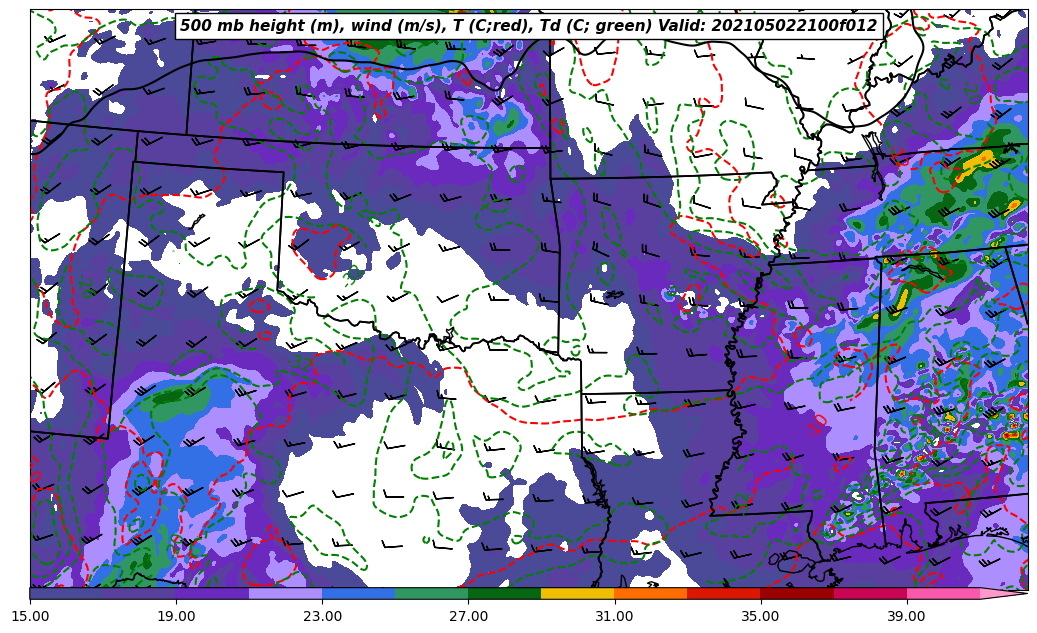Click the 23.00 colorbar tick label

tap(322, 617)
